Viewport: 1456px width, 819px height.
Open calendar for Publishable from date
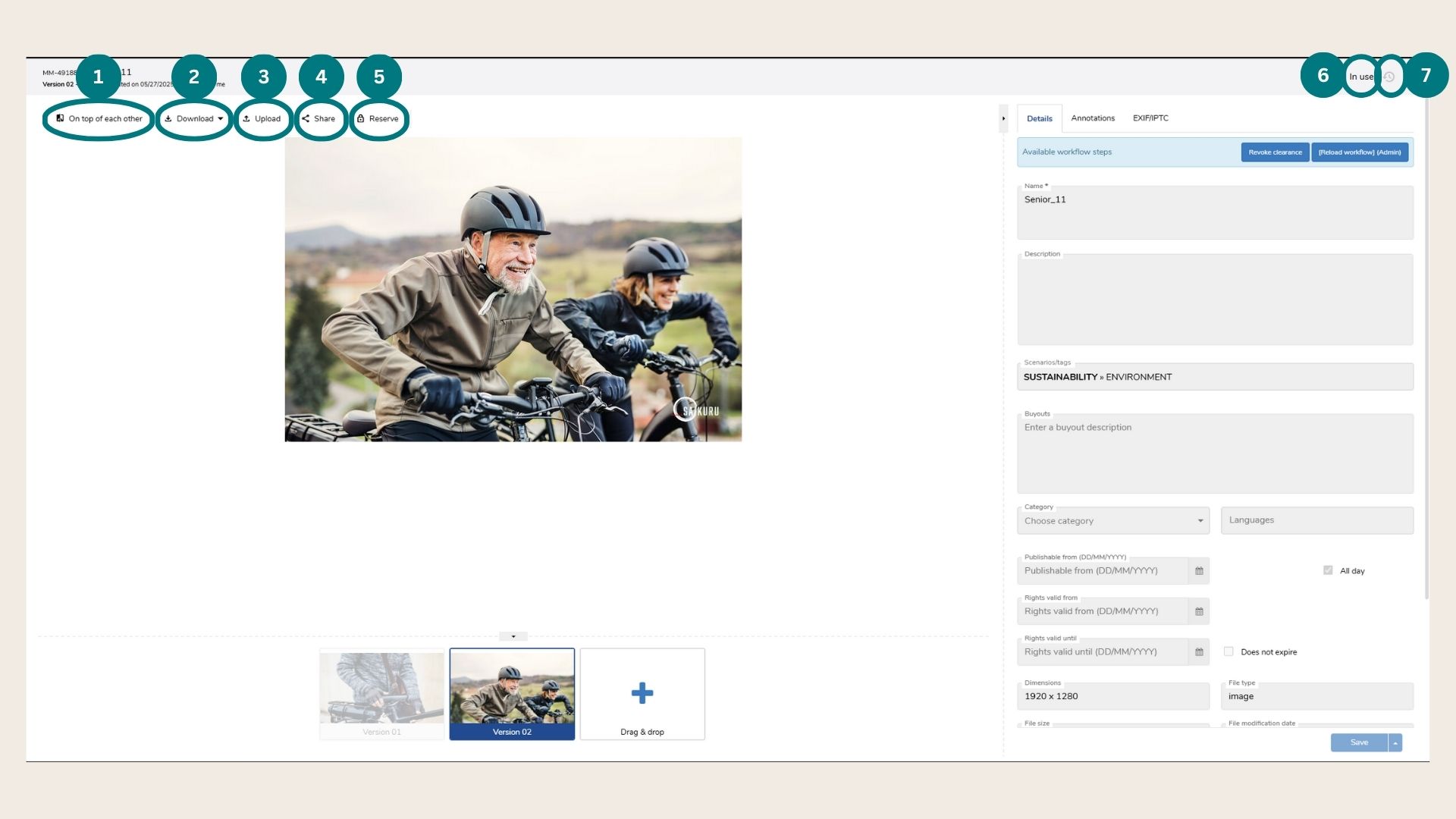point(1199,571)
